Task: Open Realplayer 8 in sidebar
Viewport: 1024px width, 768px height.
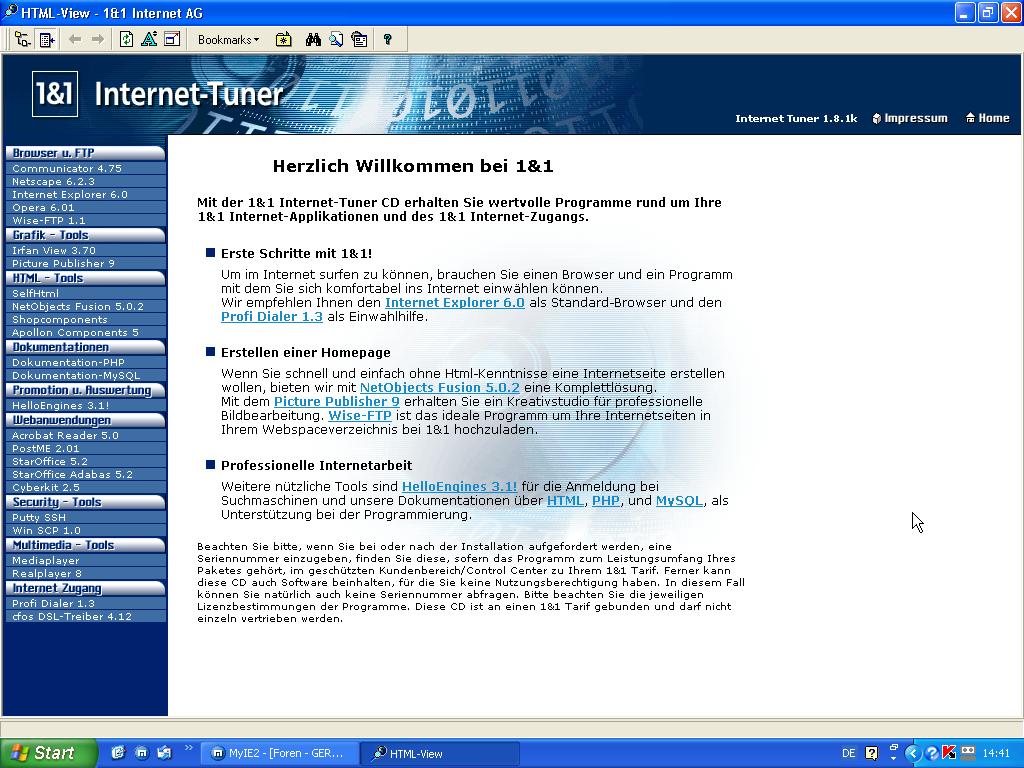Action: (x=85, y=574)
